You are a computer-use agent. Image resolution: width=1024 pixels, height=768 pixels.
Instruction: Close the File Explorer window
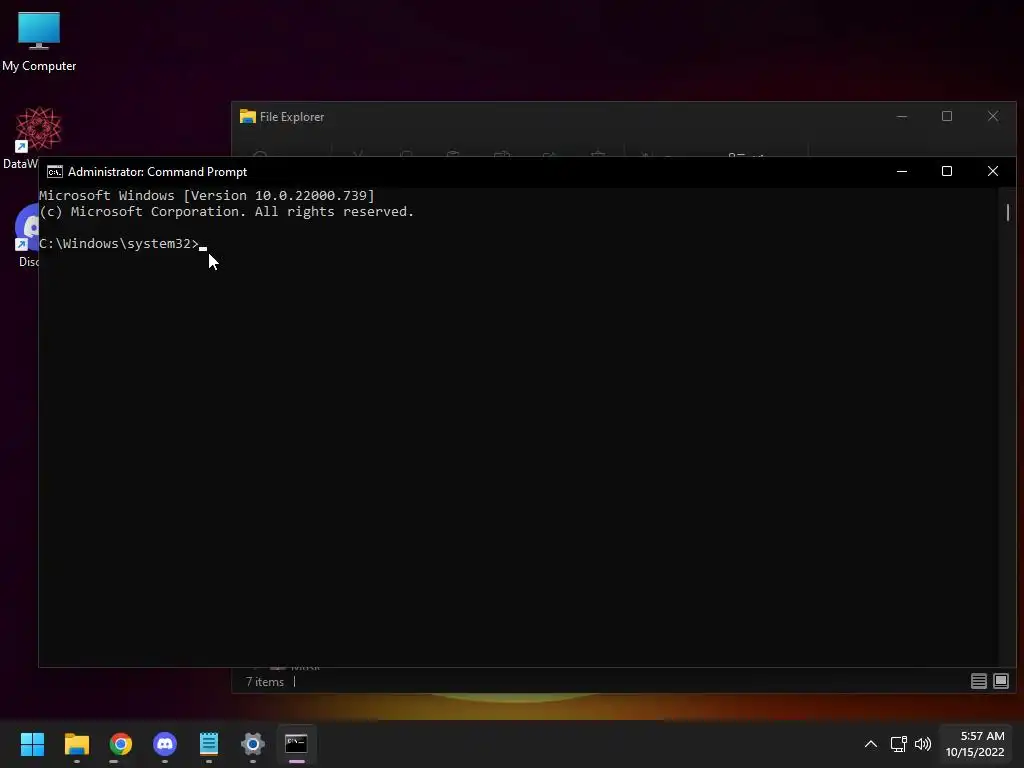coord(993,116)
